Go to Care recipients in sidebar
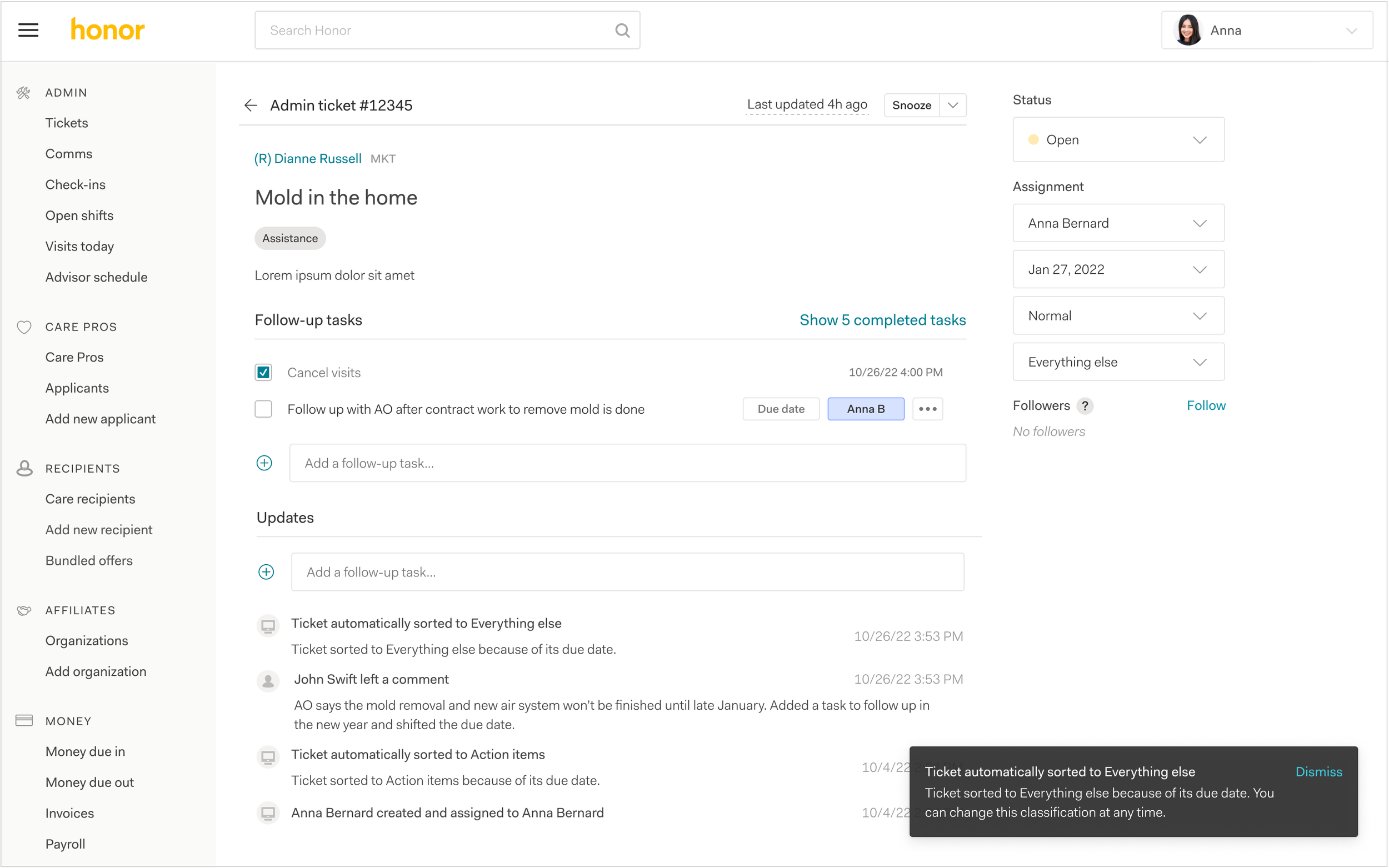This screenshot has height=868, width=1389. (x=90, y=499)
